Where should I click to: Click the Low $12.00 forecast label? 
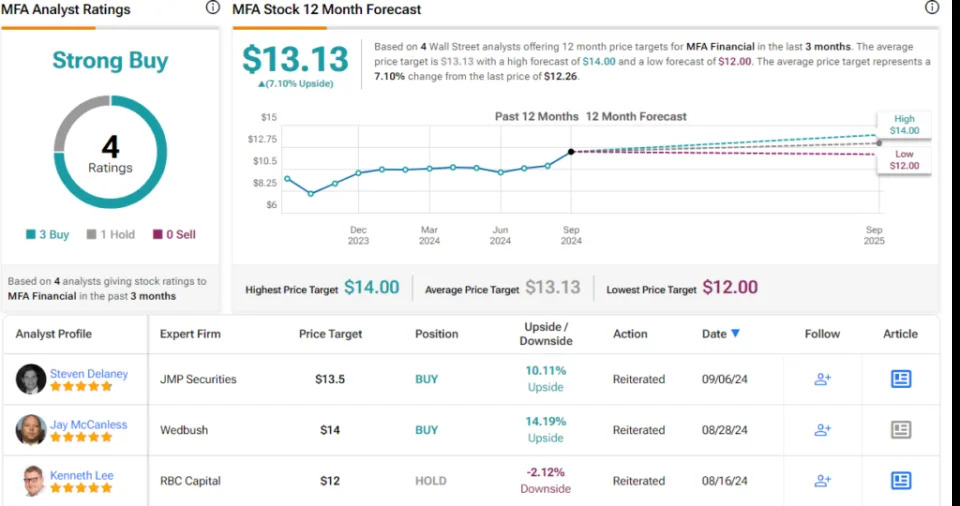point(904,160)
